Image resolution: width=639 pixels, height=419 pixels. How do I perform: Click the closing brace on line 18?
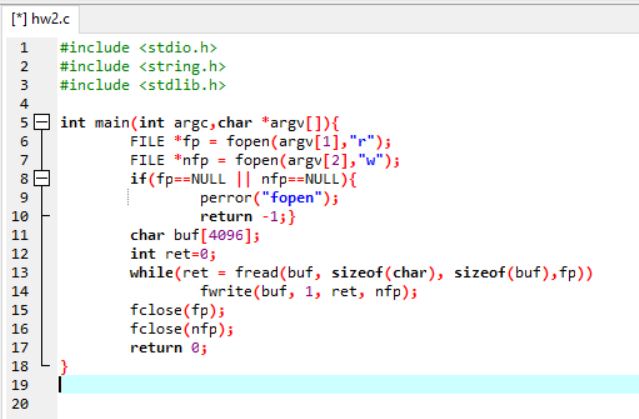coord(64,367)
